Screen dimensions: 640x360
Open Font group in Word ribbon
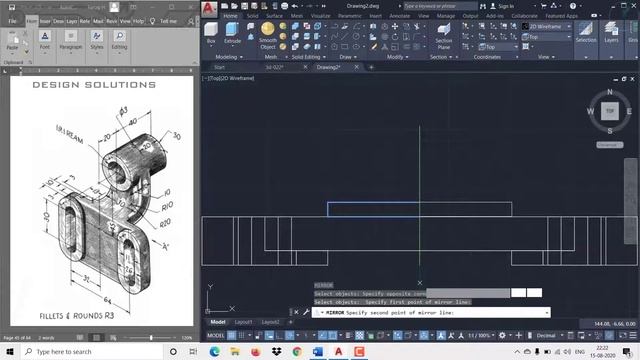(x=45, y=41)
